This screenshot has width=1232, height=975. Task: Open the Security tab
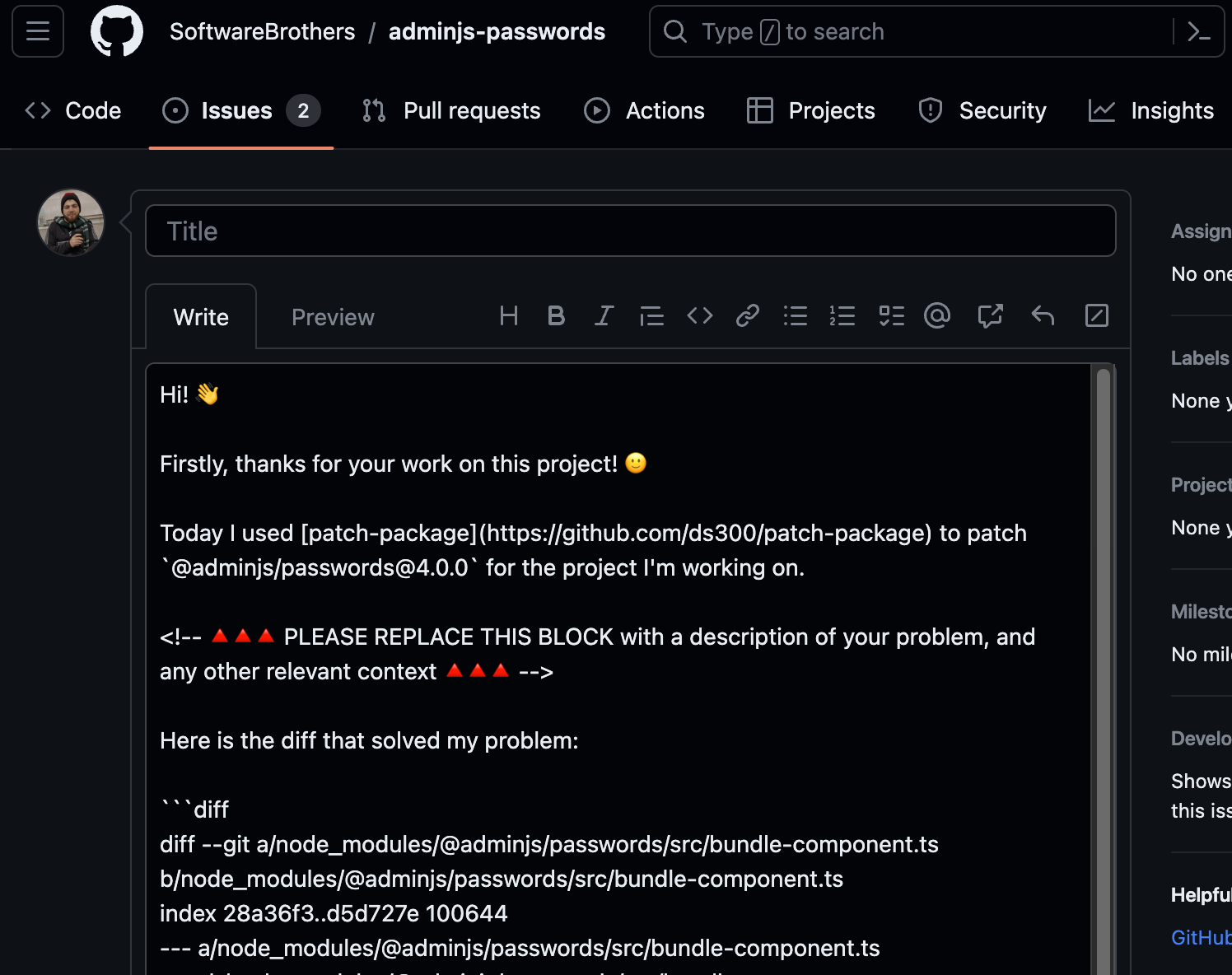(982, 110)
